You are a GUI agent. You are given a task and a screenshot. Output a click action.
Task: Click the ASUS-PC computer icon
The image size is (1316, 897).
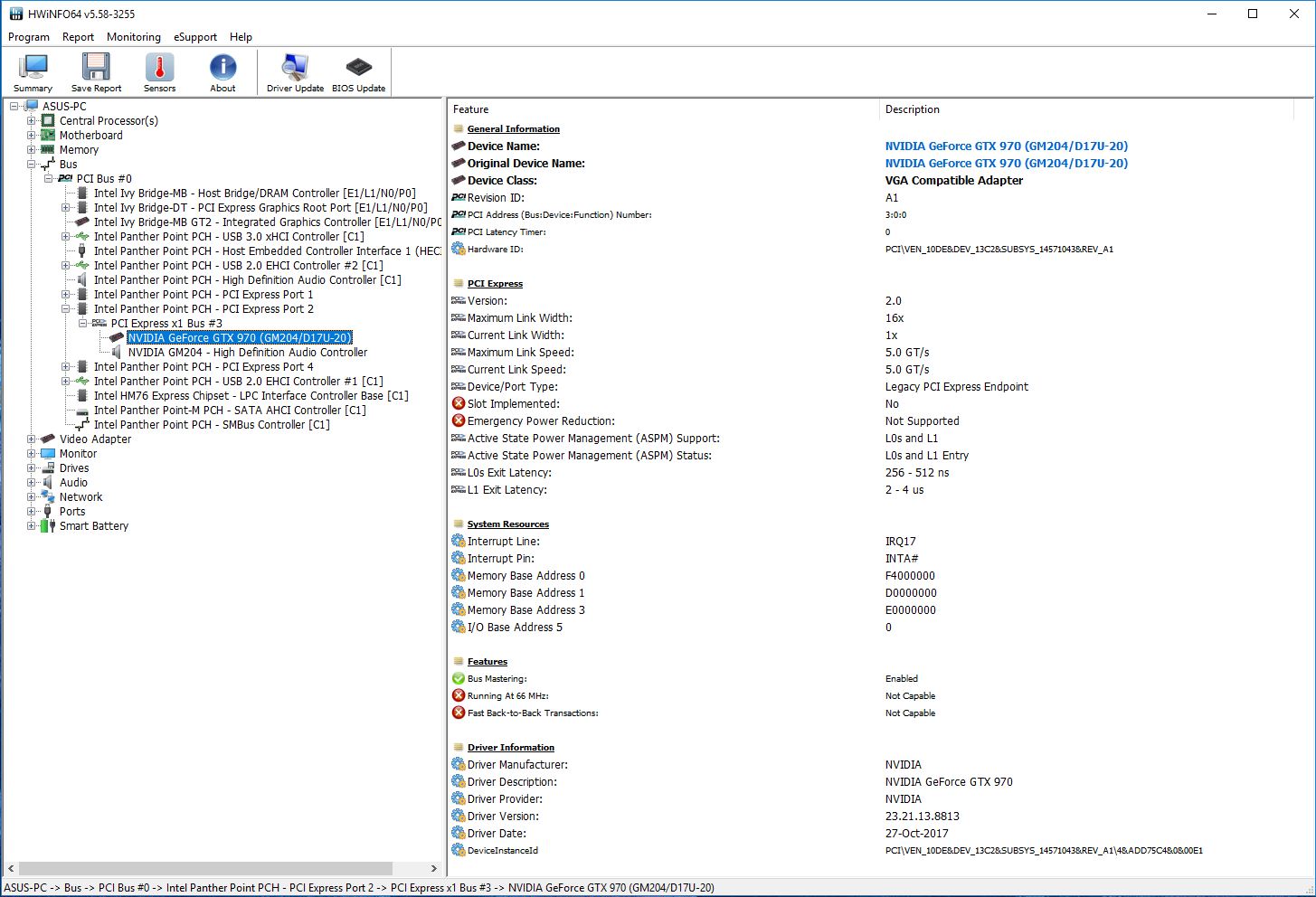coord(31,106)
